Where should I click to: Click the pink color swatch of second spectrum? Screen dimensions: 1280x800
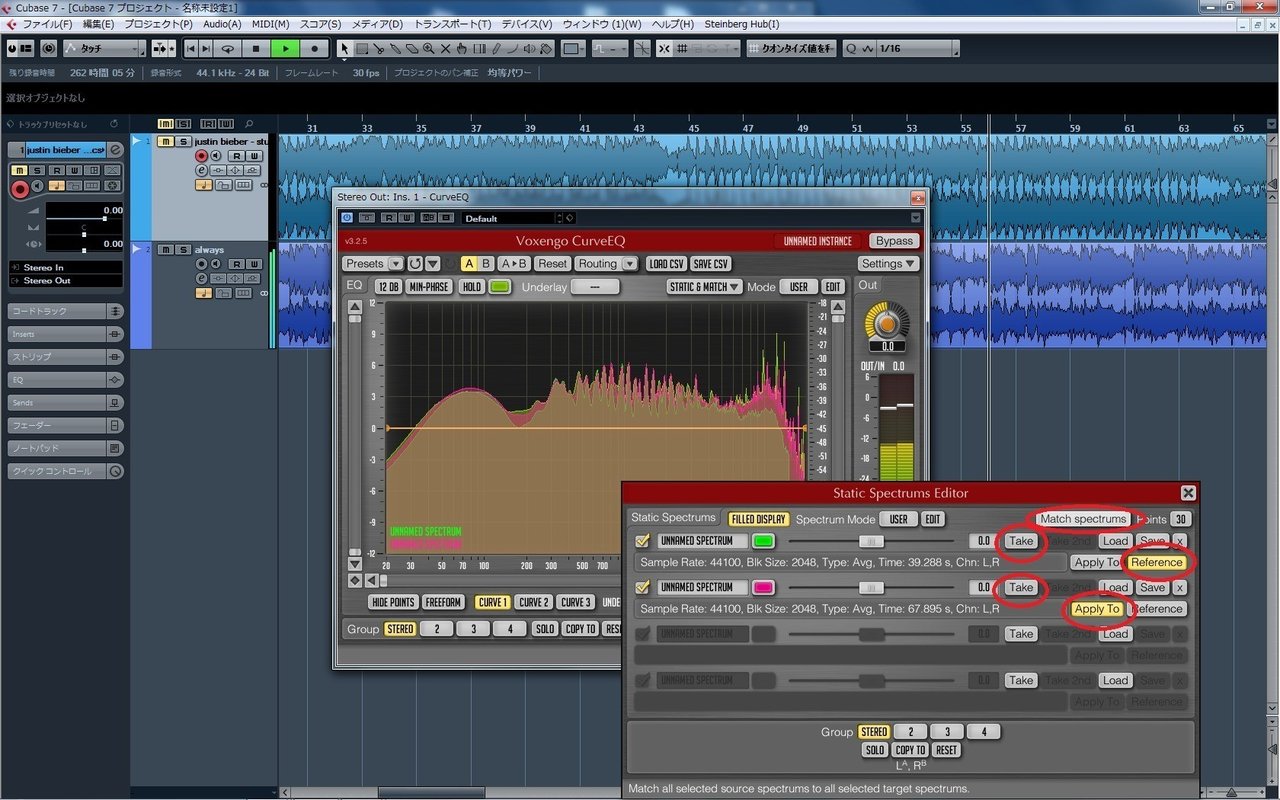point(764,587)
